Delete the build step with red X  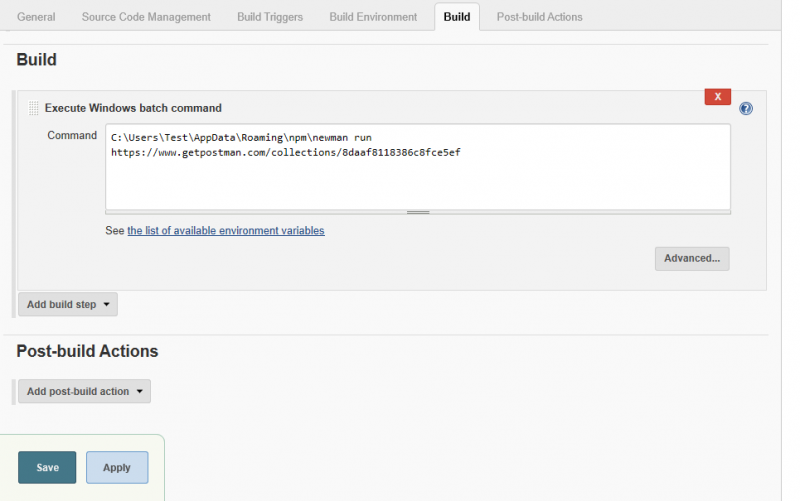(717, 96)
